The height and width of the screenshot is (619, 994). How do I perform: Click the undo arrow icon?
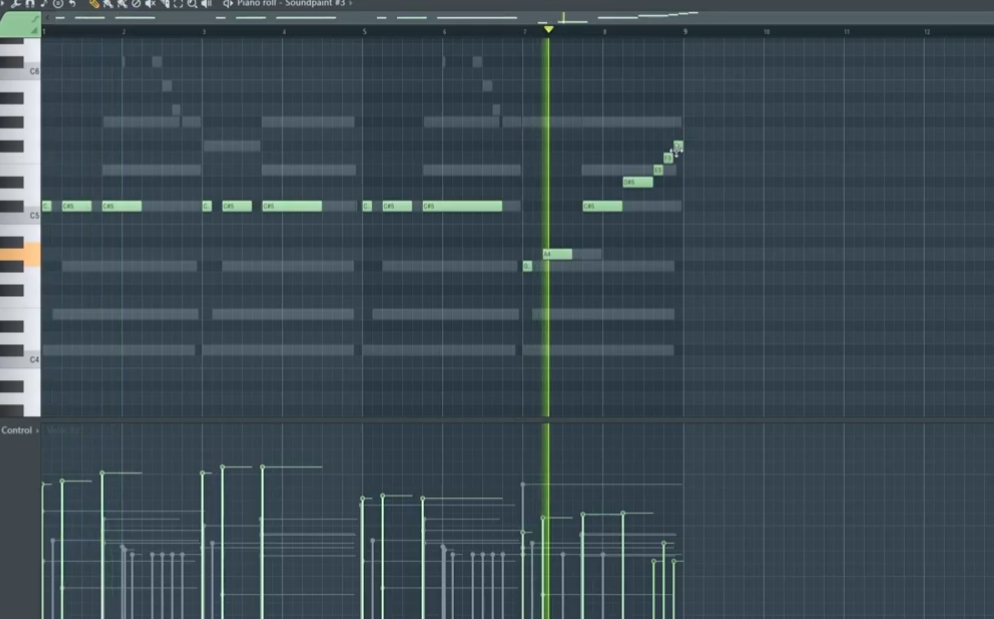72,3
